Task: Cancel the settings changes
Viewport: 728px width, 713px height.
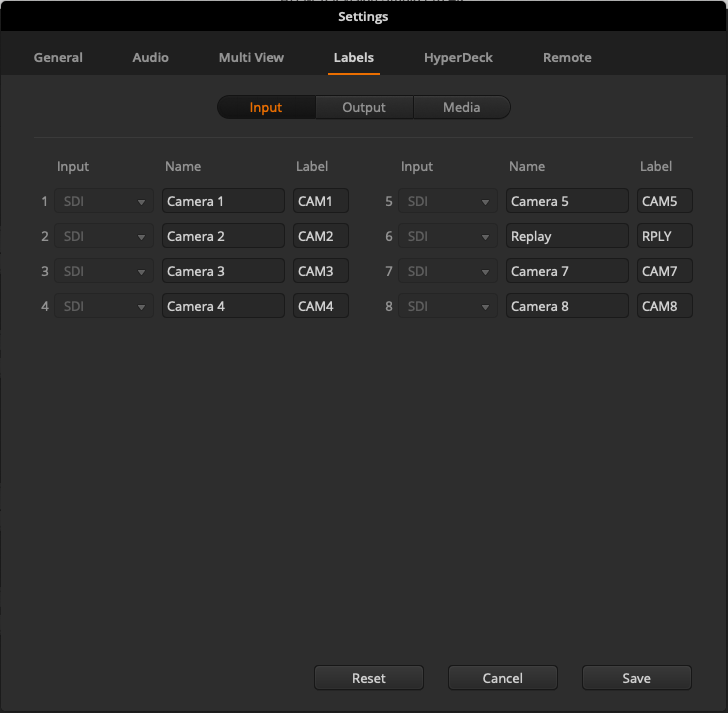Action: tap(502, 678)
